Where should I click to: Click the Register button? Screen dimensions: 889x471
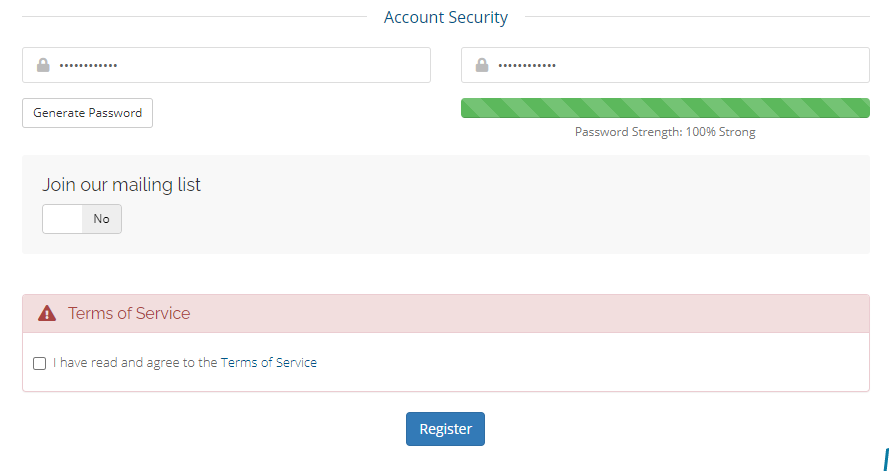coord(445,429)
